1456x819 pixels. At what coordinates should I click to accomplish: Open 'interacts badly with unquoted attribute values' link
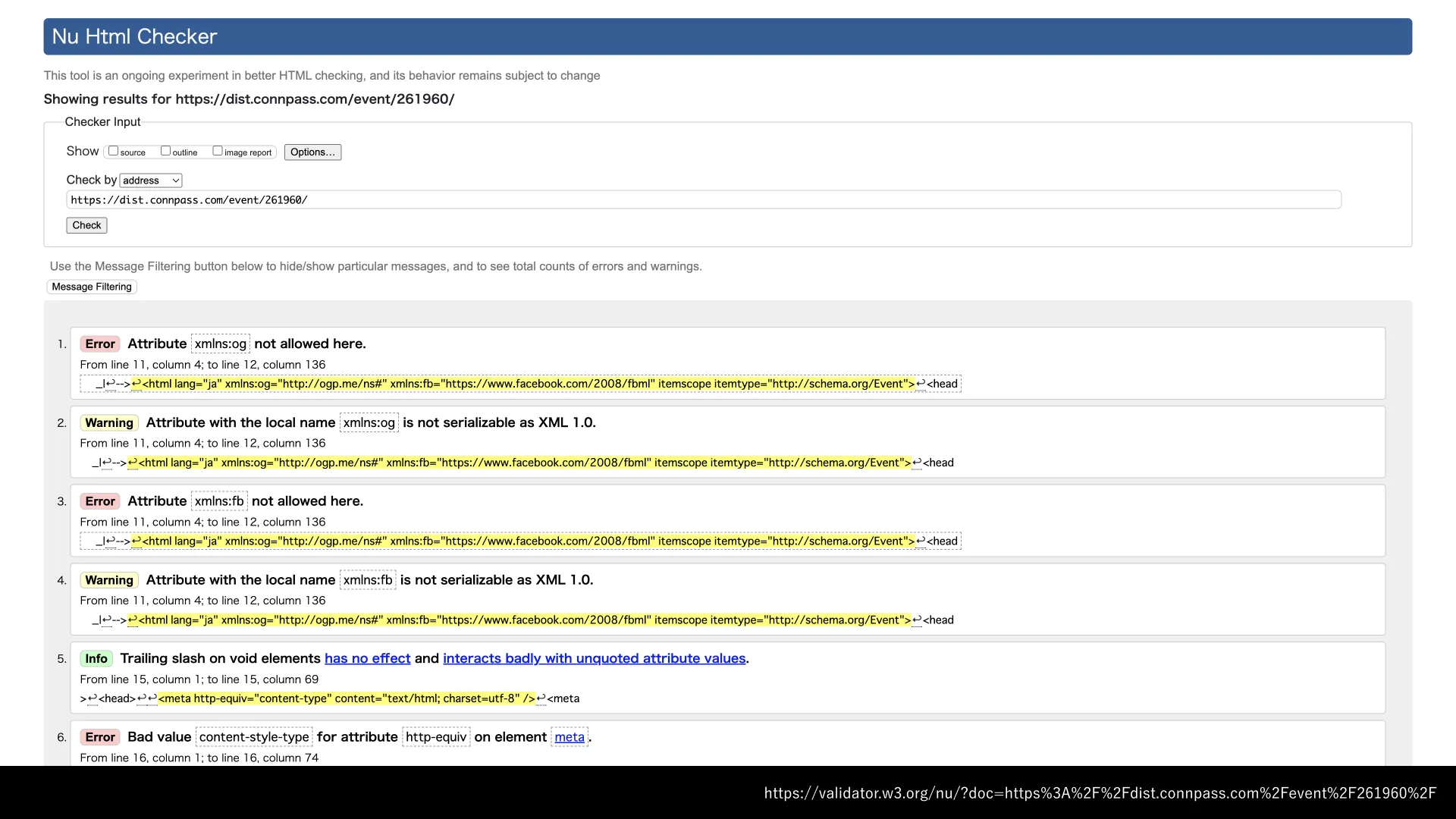click(594, 658)
